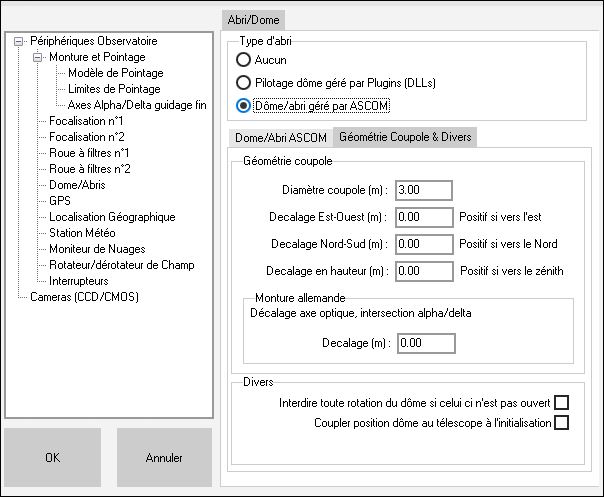Enable Interdire toute rotation du dôme checkbox

(x=561, y=403)
